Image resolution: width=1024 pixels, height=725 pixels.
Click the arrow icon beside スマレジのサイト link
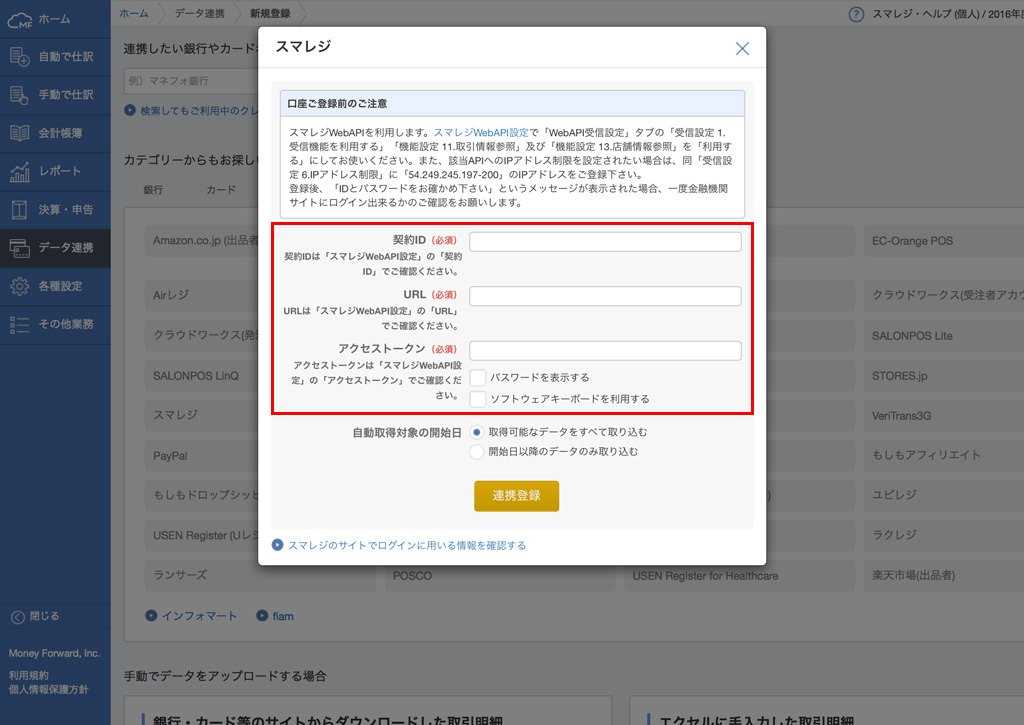(x=278, y=545)
